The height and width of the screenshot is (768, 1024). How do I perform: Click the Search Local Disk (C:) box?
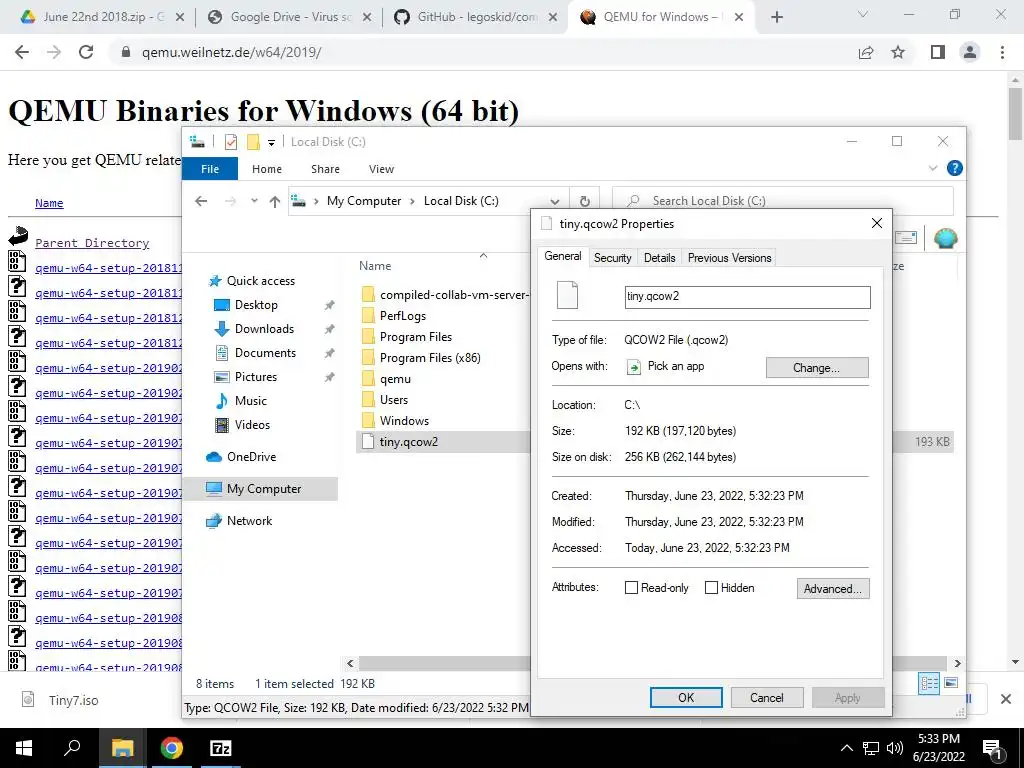(782, 201)
